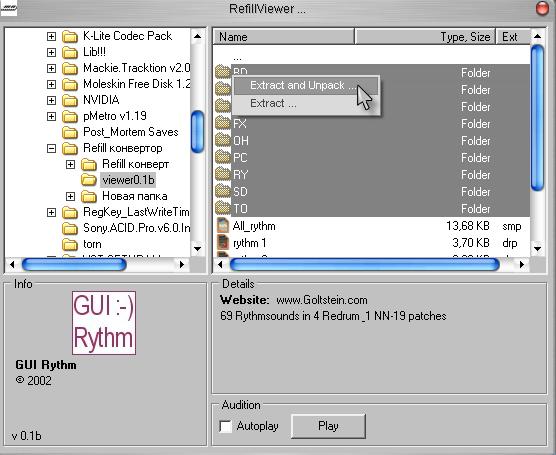
Task: Click folder tree scroll down arrow
Action: pyautogui.click(x=198, y=249)
